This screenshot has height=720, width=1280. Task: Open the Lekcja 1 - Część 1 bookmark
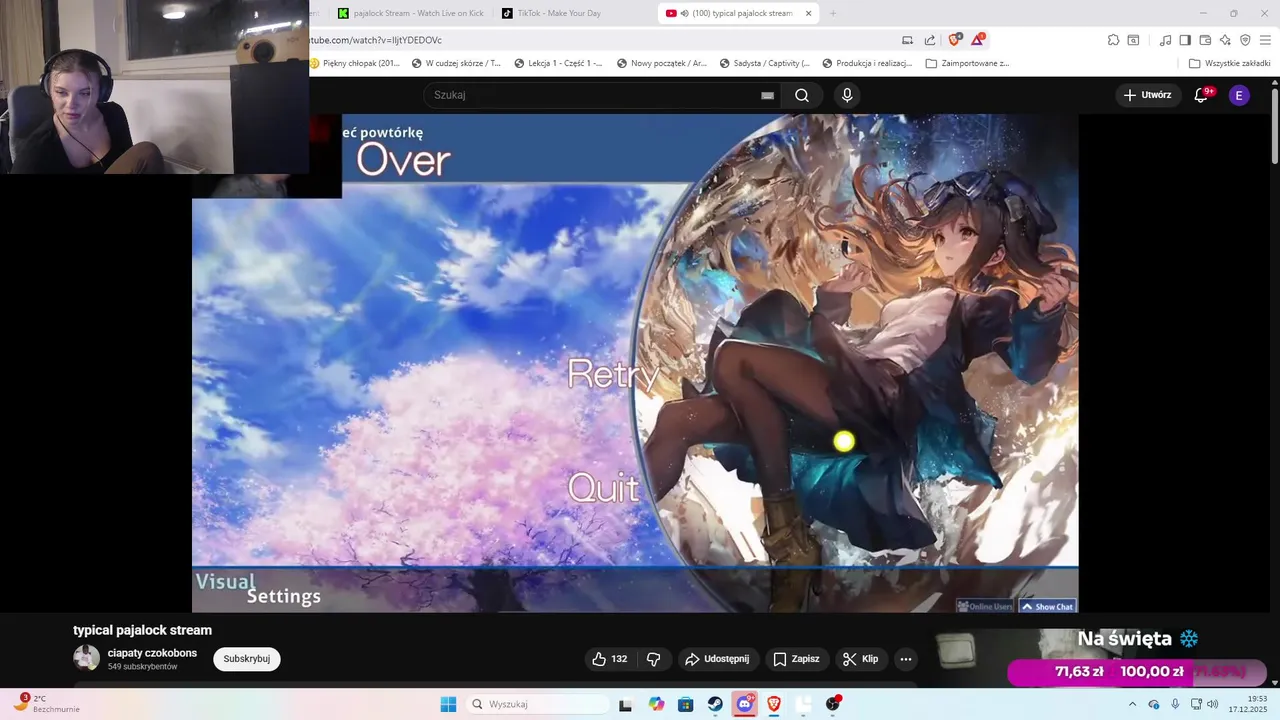[x=558, y=63]
